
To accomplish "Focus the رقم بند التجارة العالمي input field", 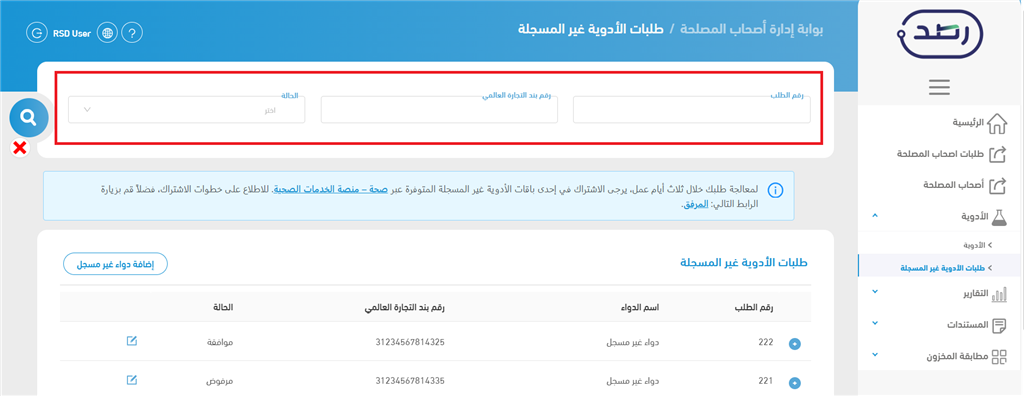I will (439, 110).
